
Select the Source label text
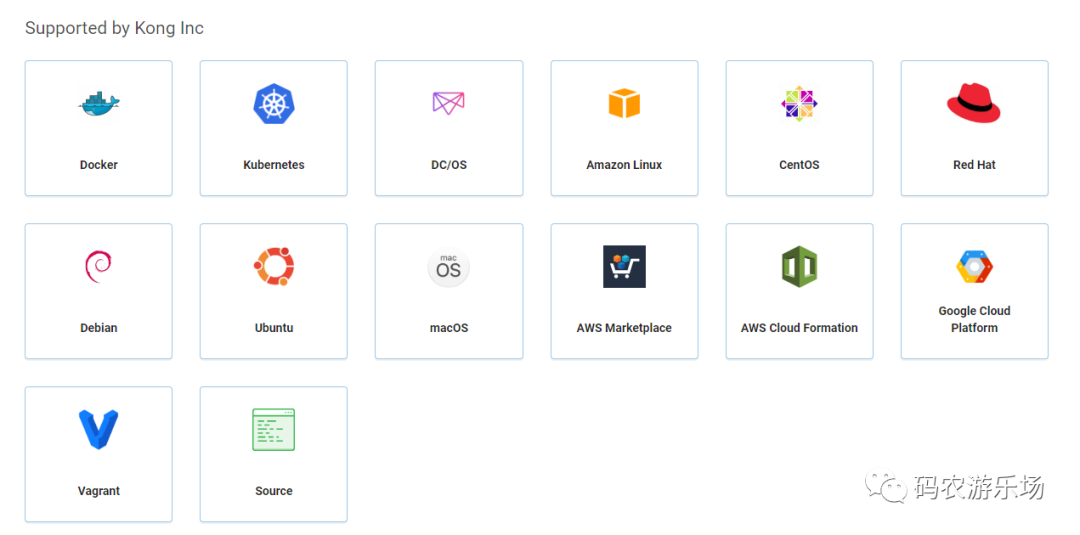[273, 491]
